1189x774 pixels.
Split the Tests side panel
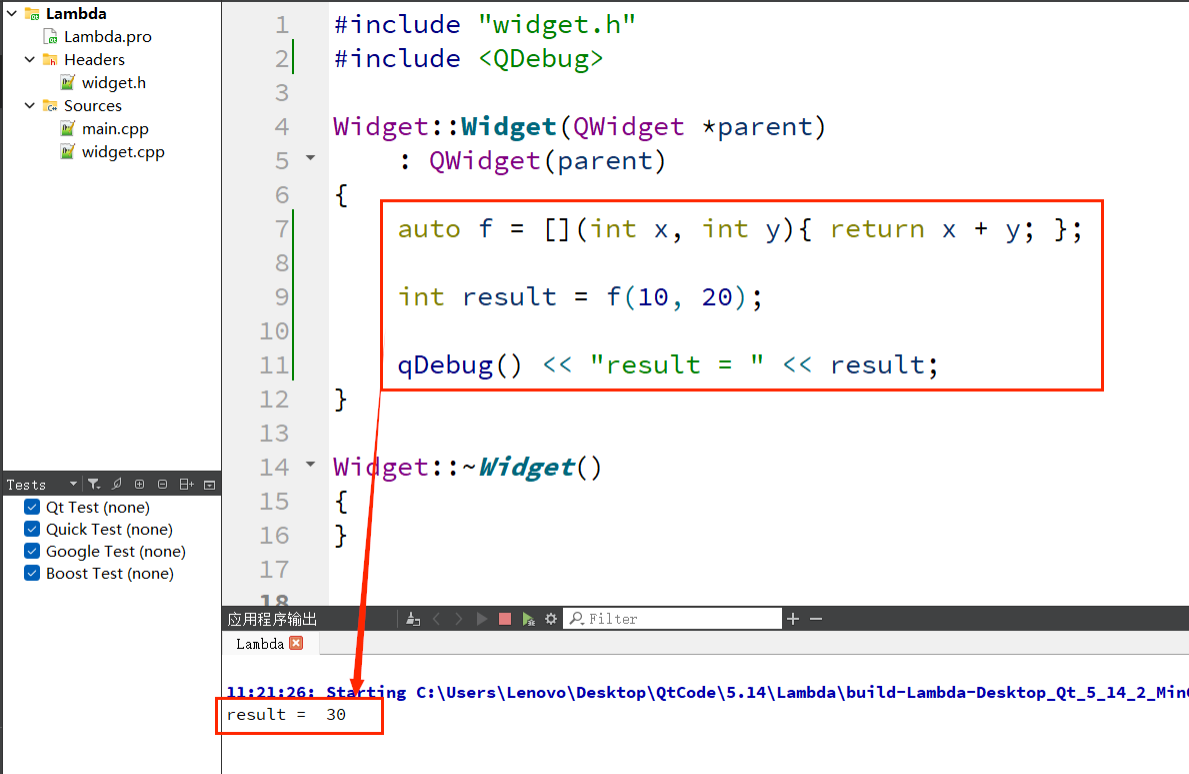tap(187, 484)
